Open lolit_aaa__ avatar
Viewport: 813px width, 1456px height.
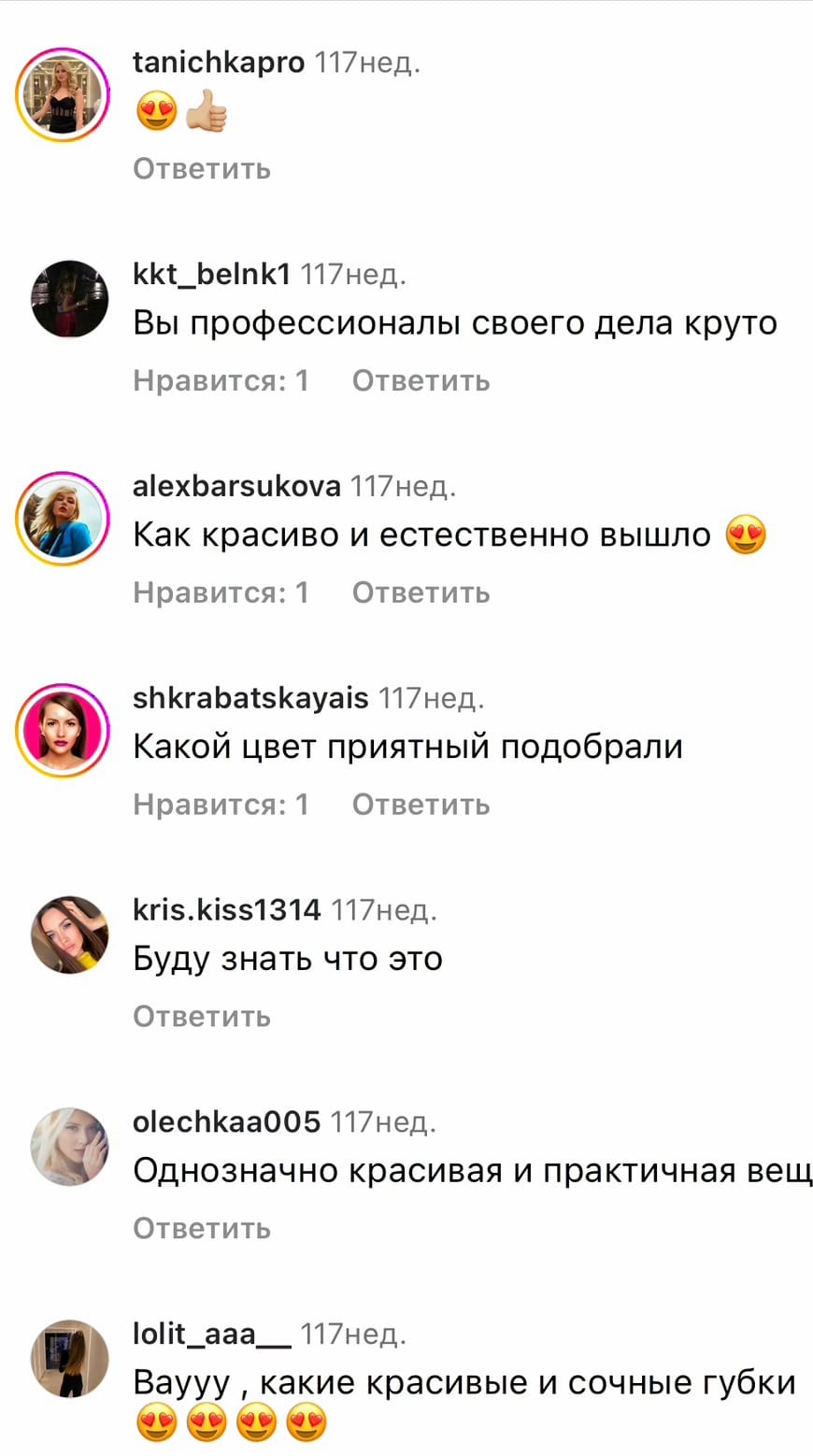pyautogui.click(x=70, y=1359)
